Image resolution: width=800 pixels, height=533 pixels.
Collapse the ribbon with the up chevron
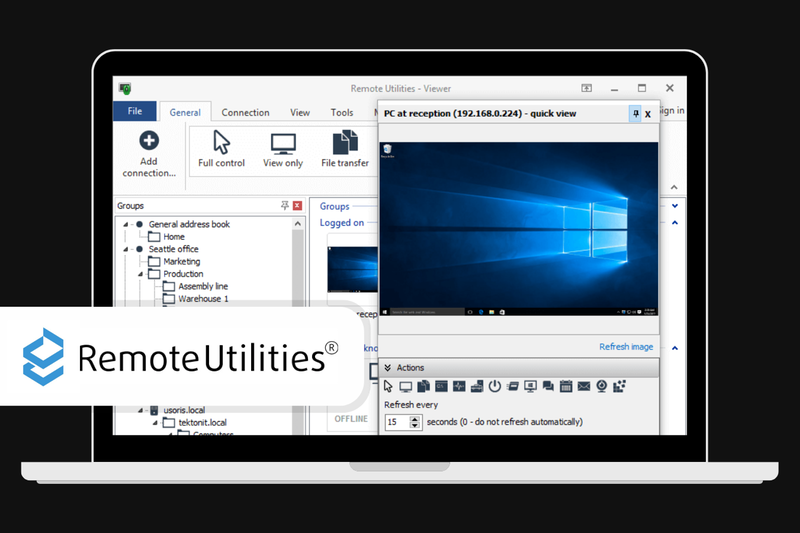click(674, 187)
